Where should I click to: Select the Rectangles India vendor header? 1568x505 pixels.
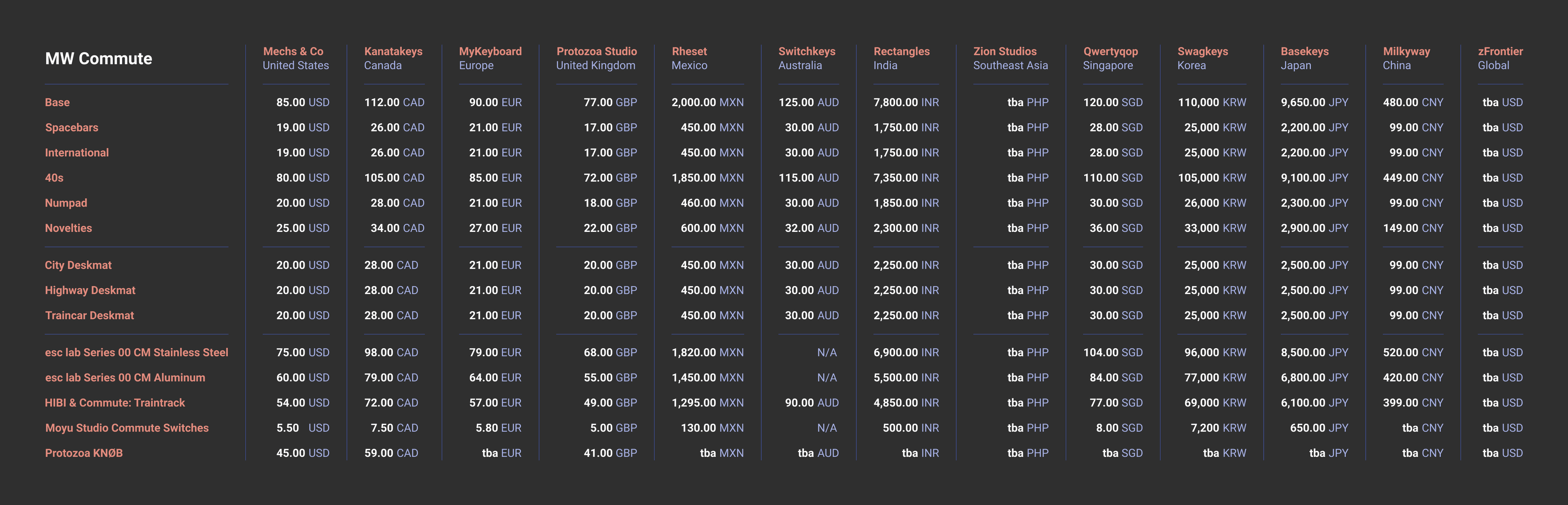tap(901, 52)
